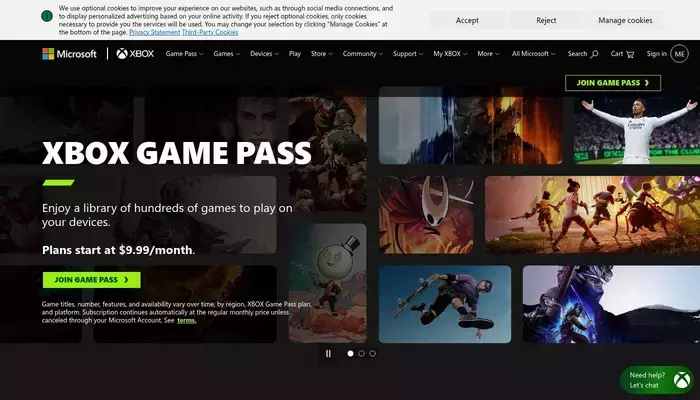Click the outlined Join Game Pass button in header
The image size is (700, 400).
(613, 83)
